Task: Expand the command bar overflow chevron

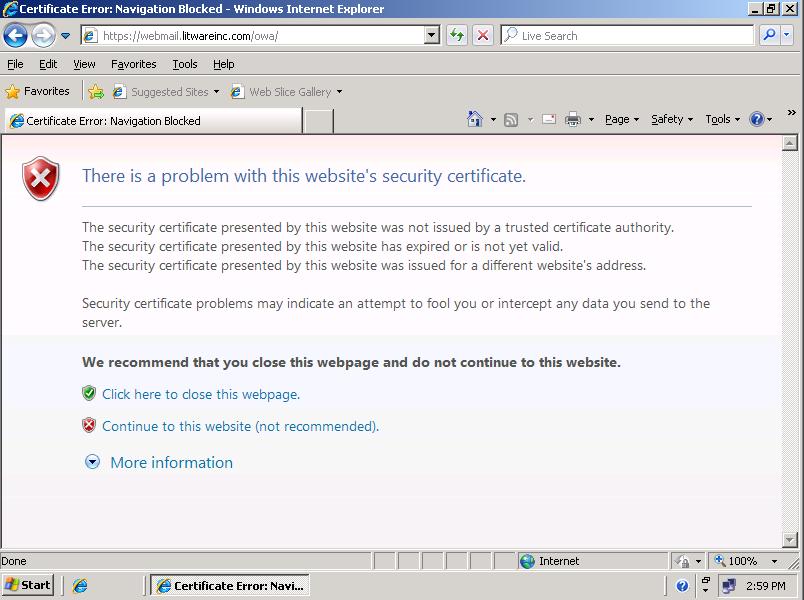Action: click(x=792, y=112)
